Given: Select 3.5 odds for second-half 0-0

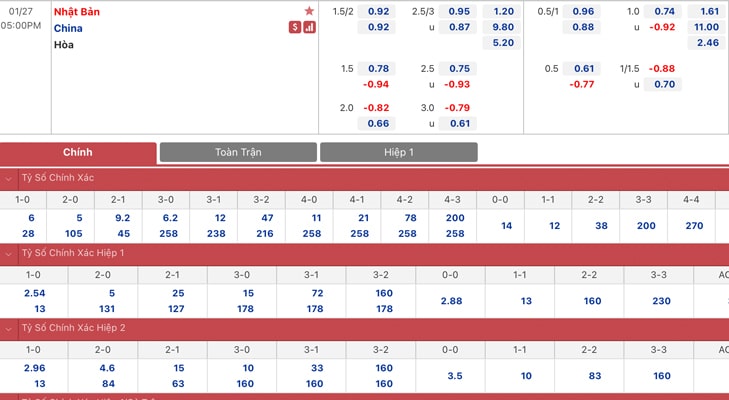Looking at the screenshot, I should click(x=455, y=376).
